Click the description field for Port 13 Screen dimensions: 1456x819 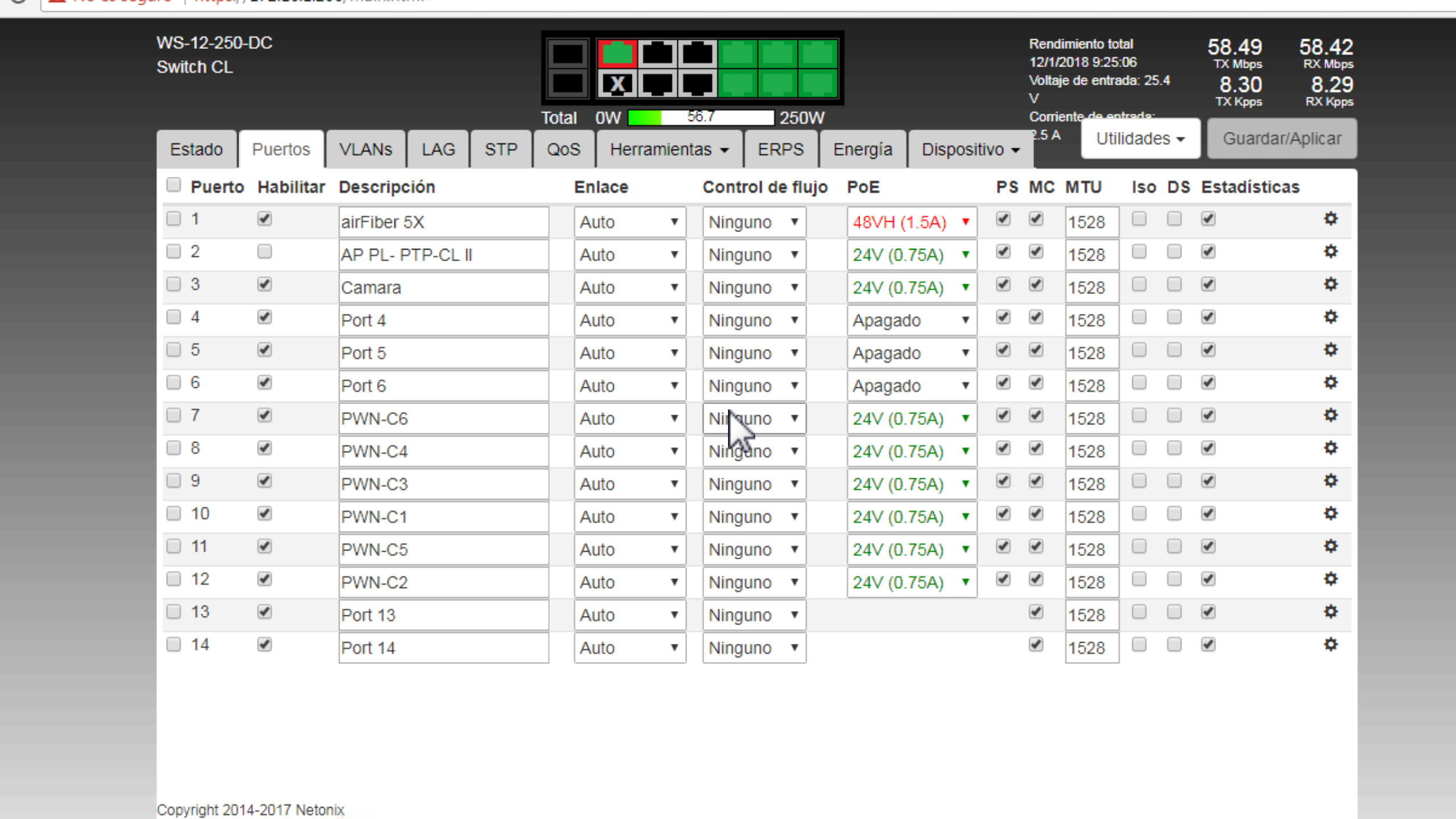443,615
